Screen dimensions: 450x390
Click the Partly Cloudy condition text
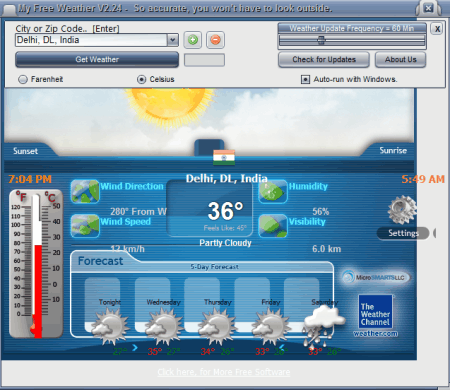point(225,243)
